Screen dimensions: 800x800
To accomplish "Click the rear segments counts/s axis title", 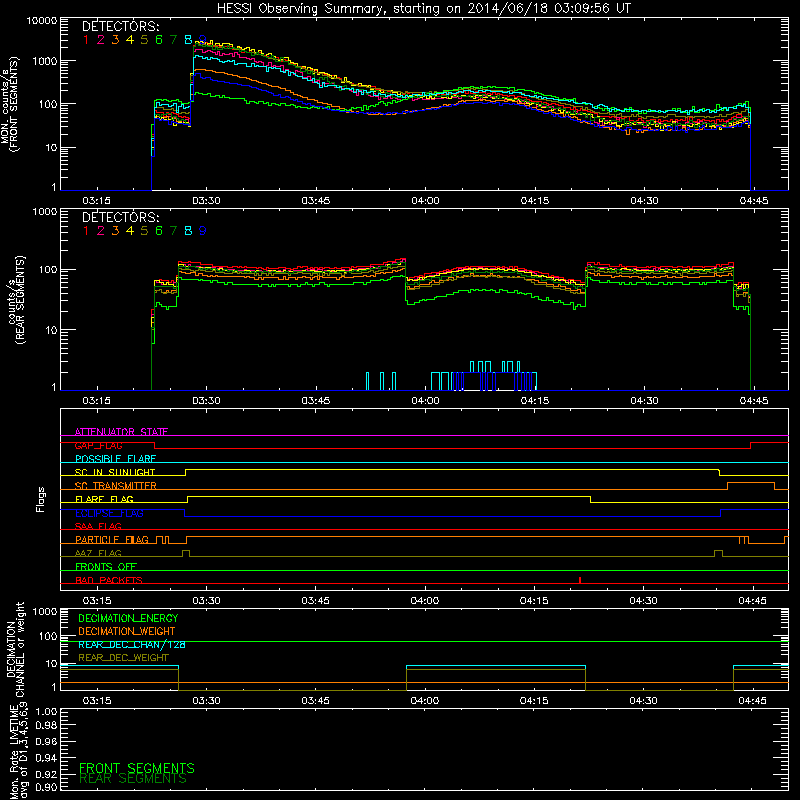I will (x=16, y=300).
